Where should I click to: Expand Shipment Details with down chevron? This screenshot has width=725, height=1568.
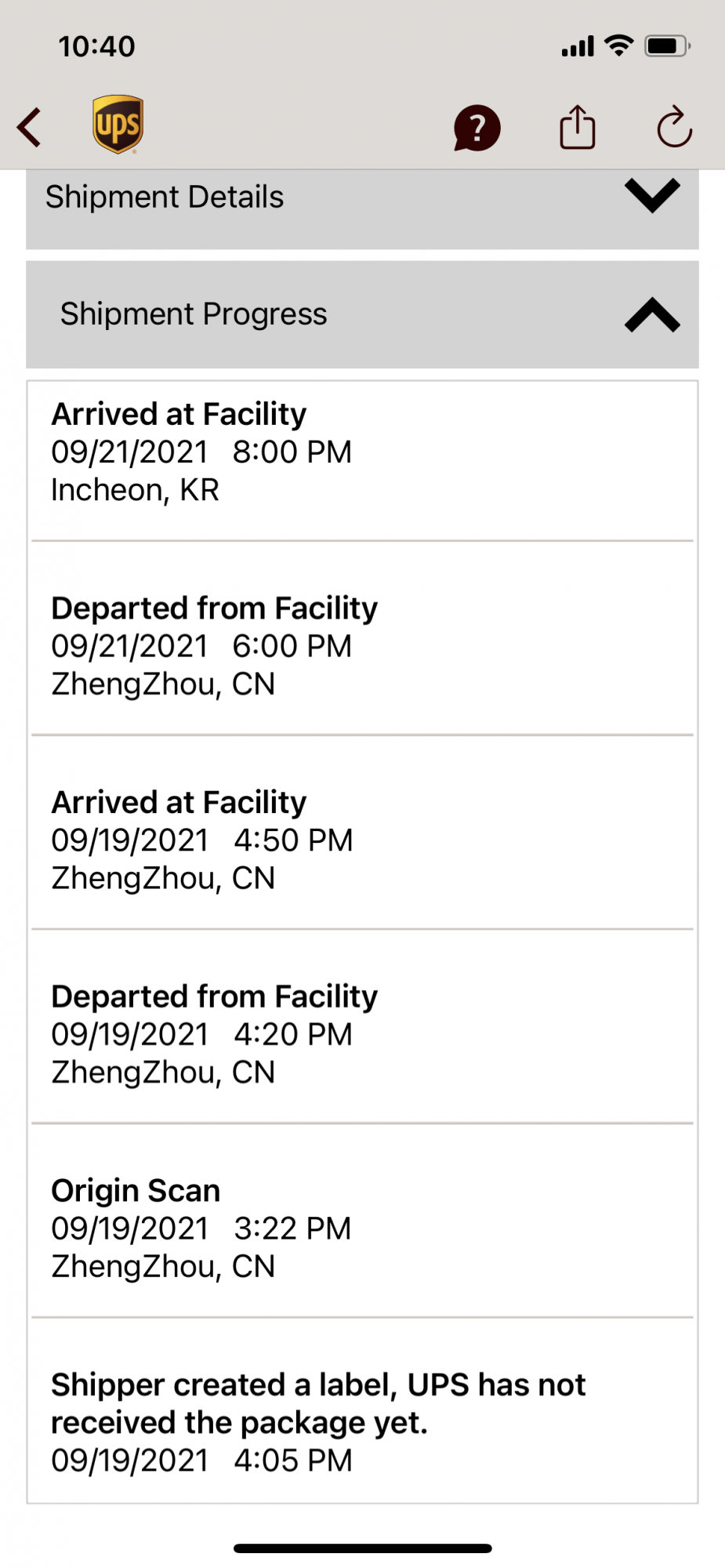(652, 196)
